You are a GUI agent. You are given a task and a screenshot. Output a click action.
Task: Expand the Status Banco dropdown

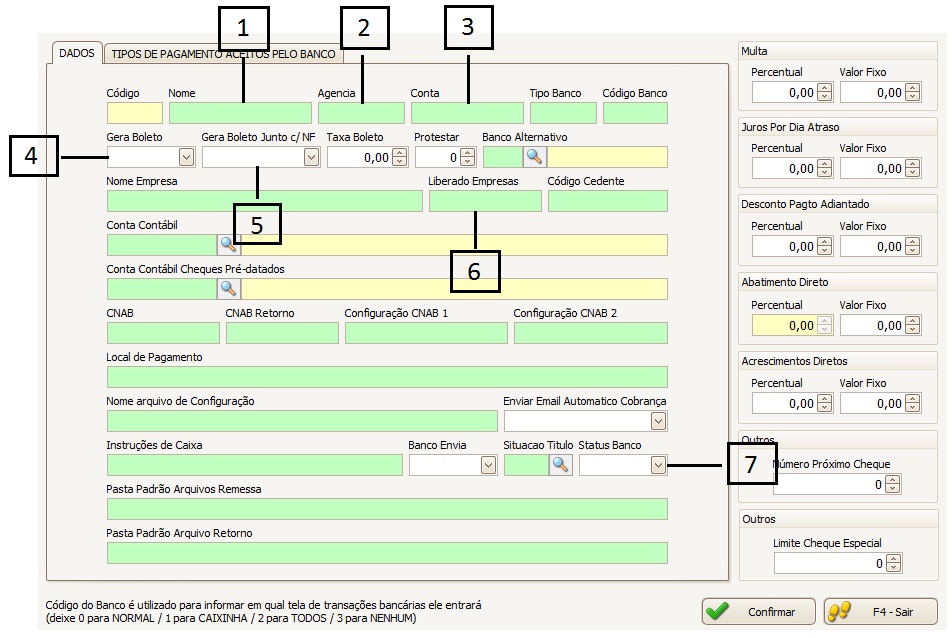658,465
